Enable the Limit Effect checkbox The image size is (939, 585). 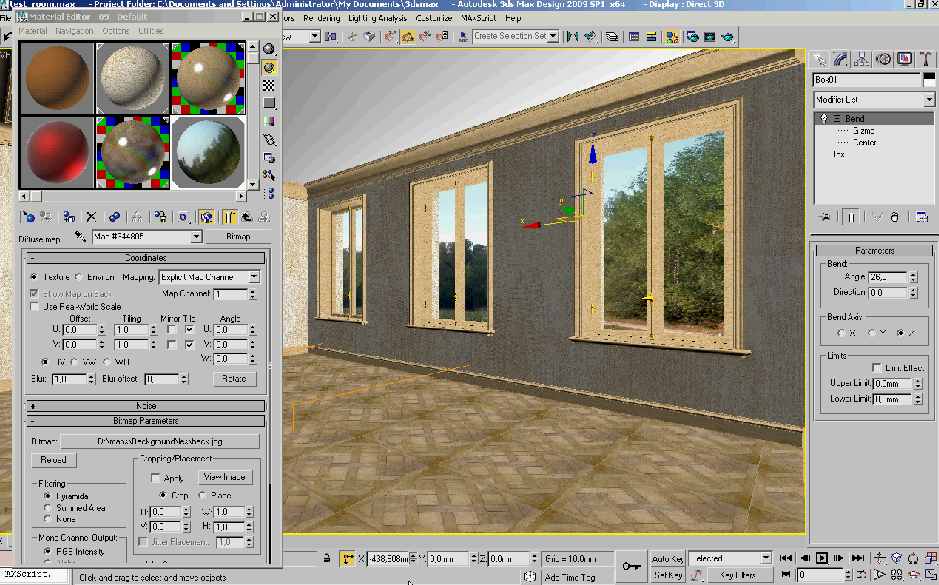[x=877, y=368]
